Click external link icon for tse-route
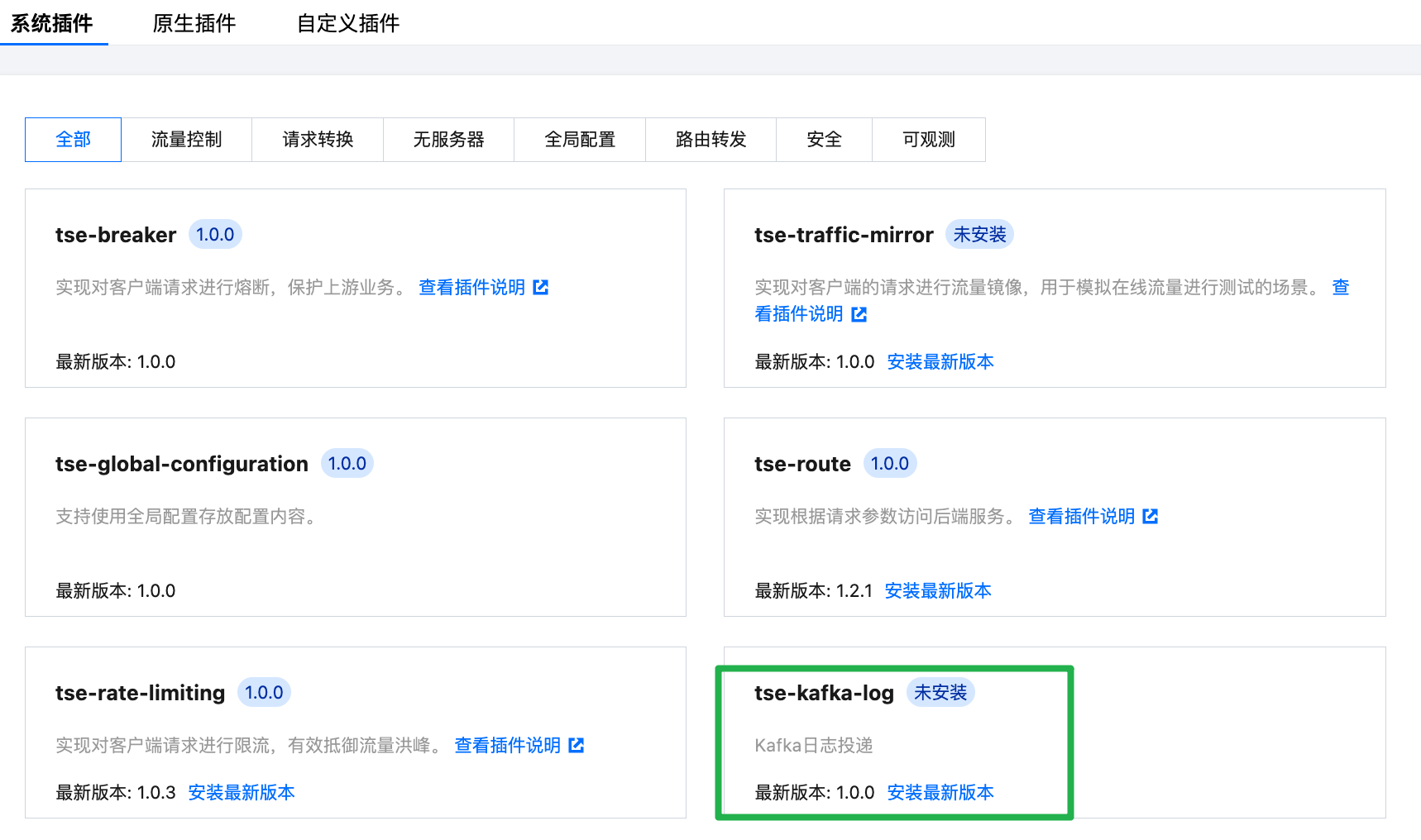1421x840 pixels. pos(1151,516)
